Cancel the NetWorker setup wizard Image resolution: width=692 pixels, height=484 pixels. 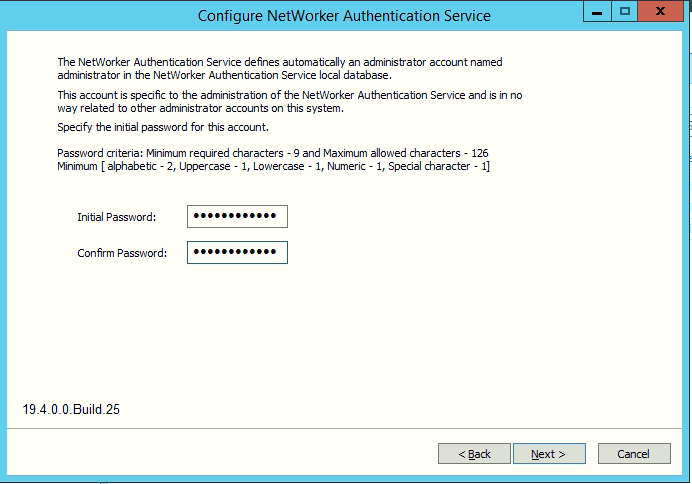(634, 454)
